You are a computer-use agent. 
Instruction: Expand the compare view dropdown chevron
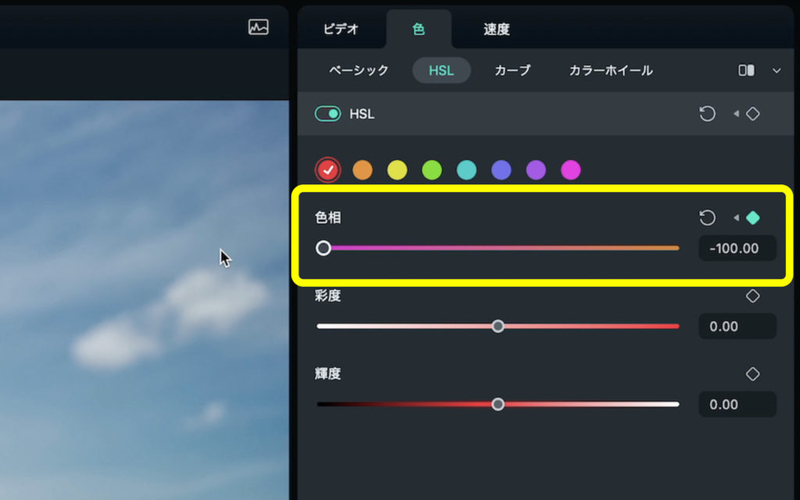coord(777,70)
